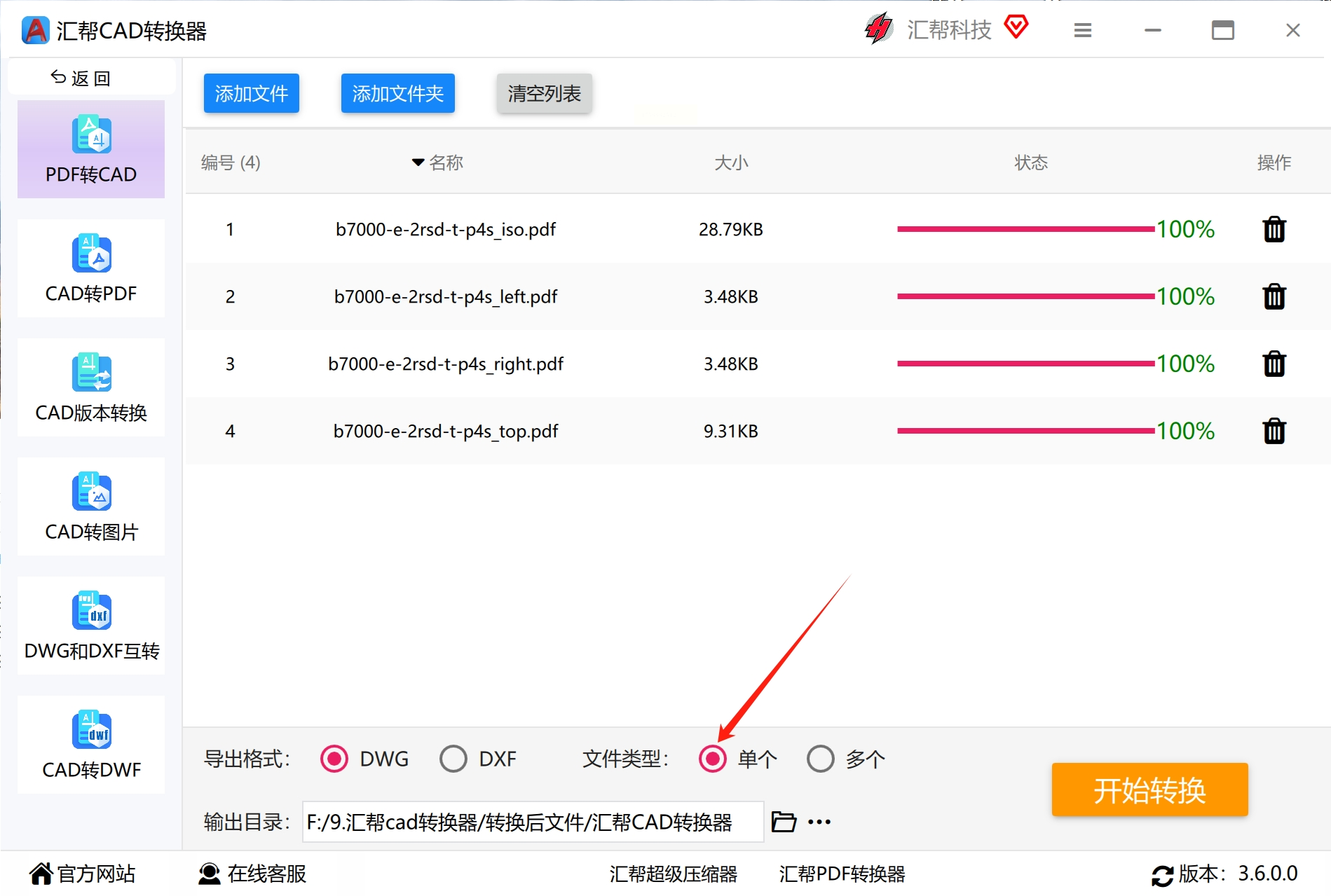Switch to CAD版本转换
This screenshot has height=896, width=1331.
click(x=91, y=387)
